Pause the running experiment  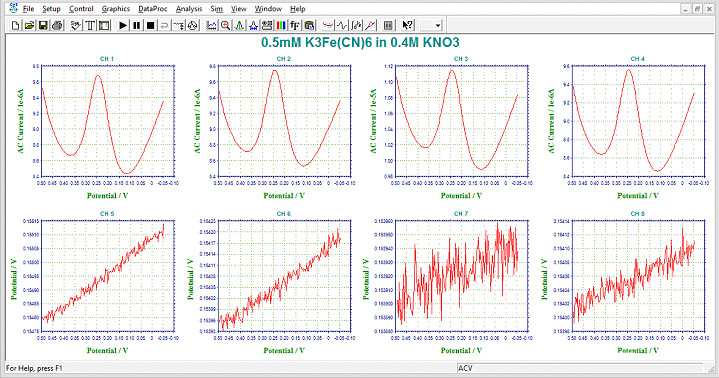137,25
